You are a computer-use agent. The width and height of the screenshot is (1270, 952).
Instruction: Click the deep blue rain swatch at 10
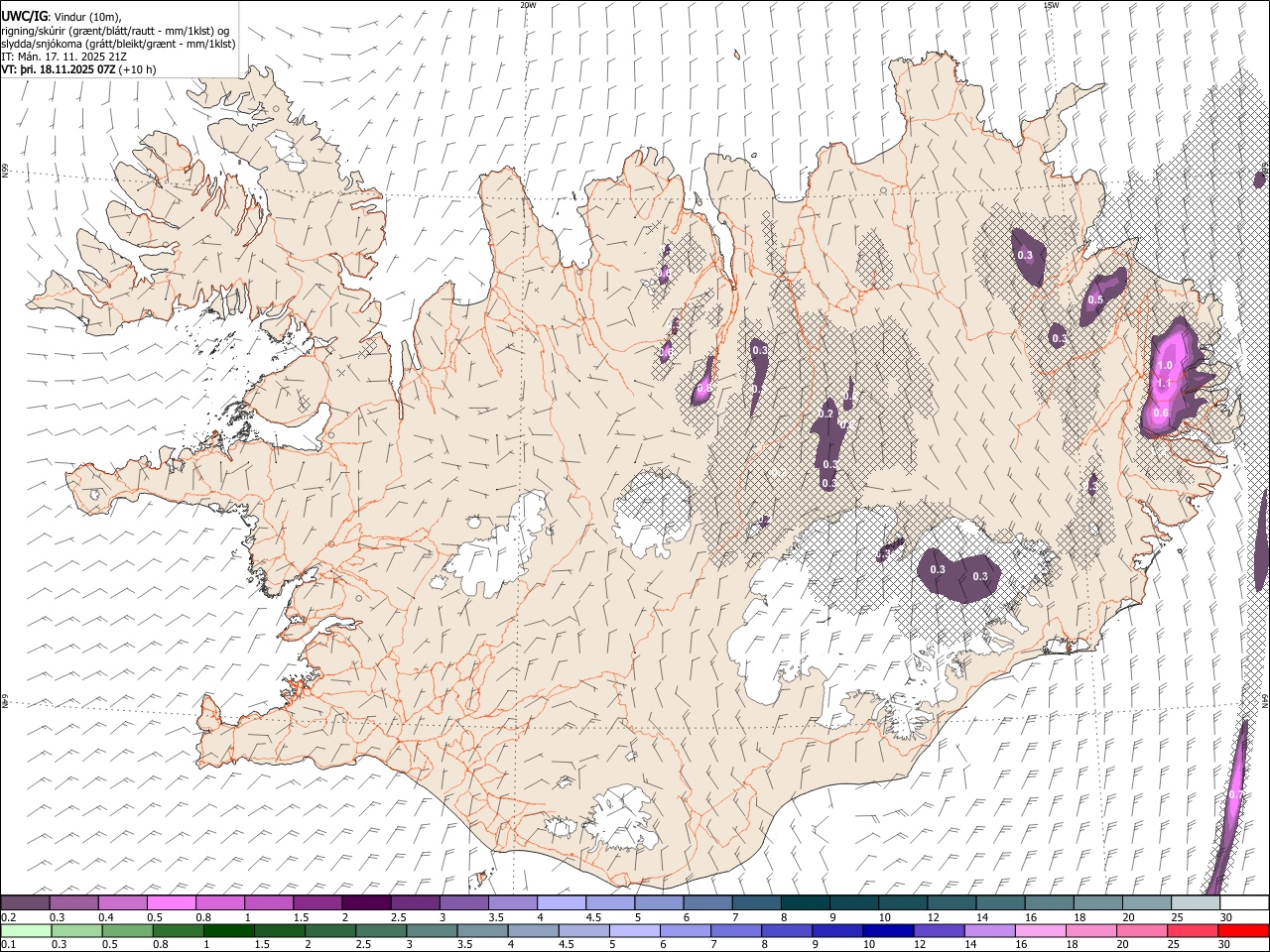pyautogui.click(x=888, y=931)
